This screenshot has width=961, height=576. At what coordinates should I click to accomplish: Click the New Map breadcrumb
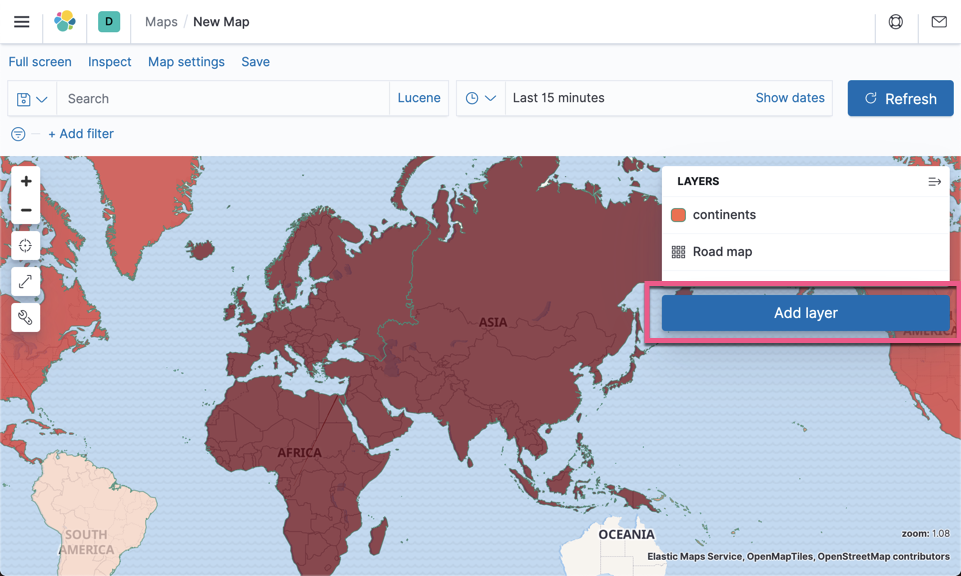click(x=221, y=22)
